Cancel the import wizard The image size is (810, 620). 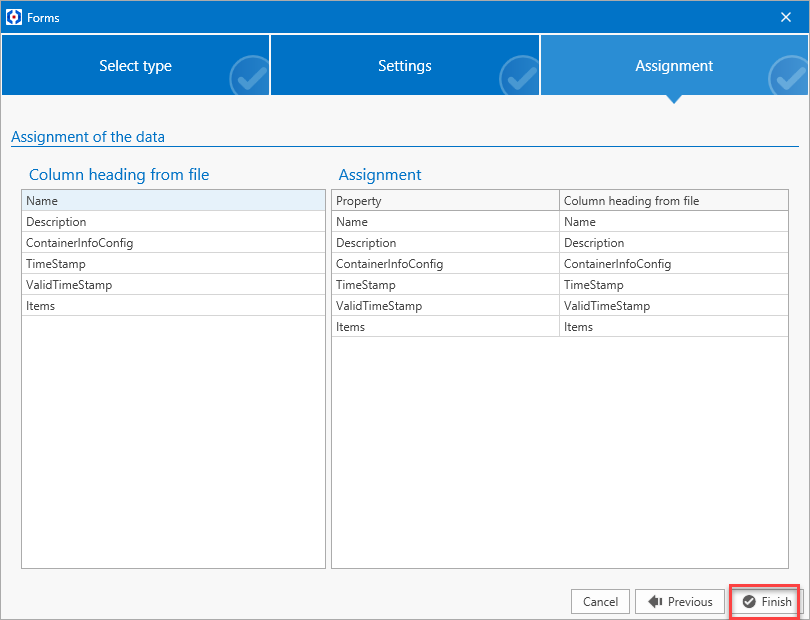[x=600, y=601]
